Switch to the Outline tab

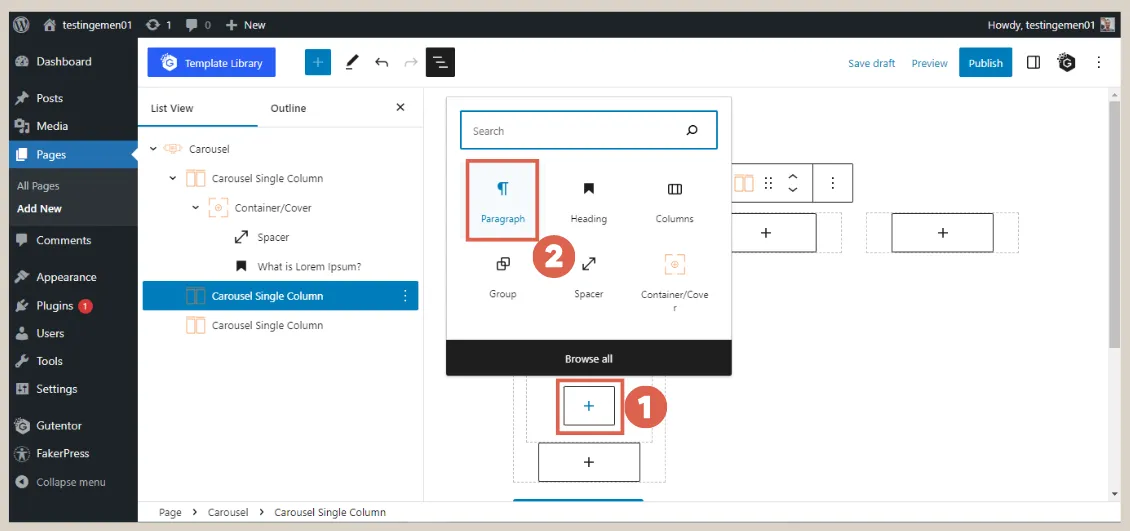[x=288, y=108]
